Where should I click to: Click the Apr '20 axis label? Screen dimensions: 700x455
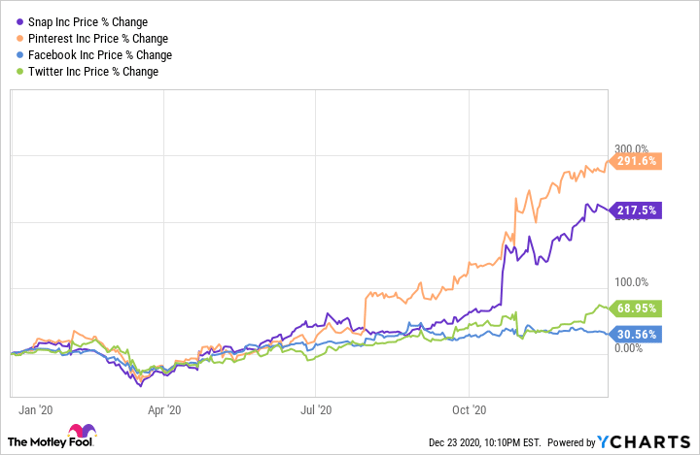pyautogui.click(x=163, y=410)
